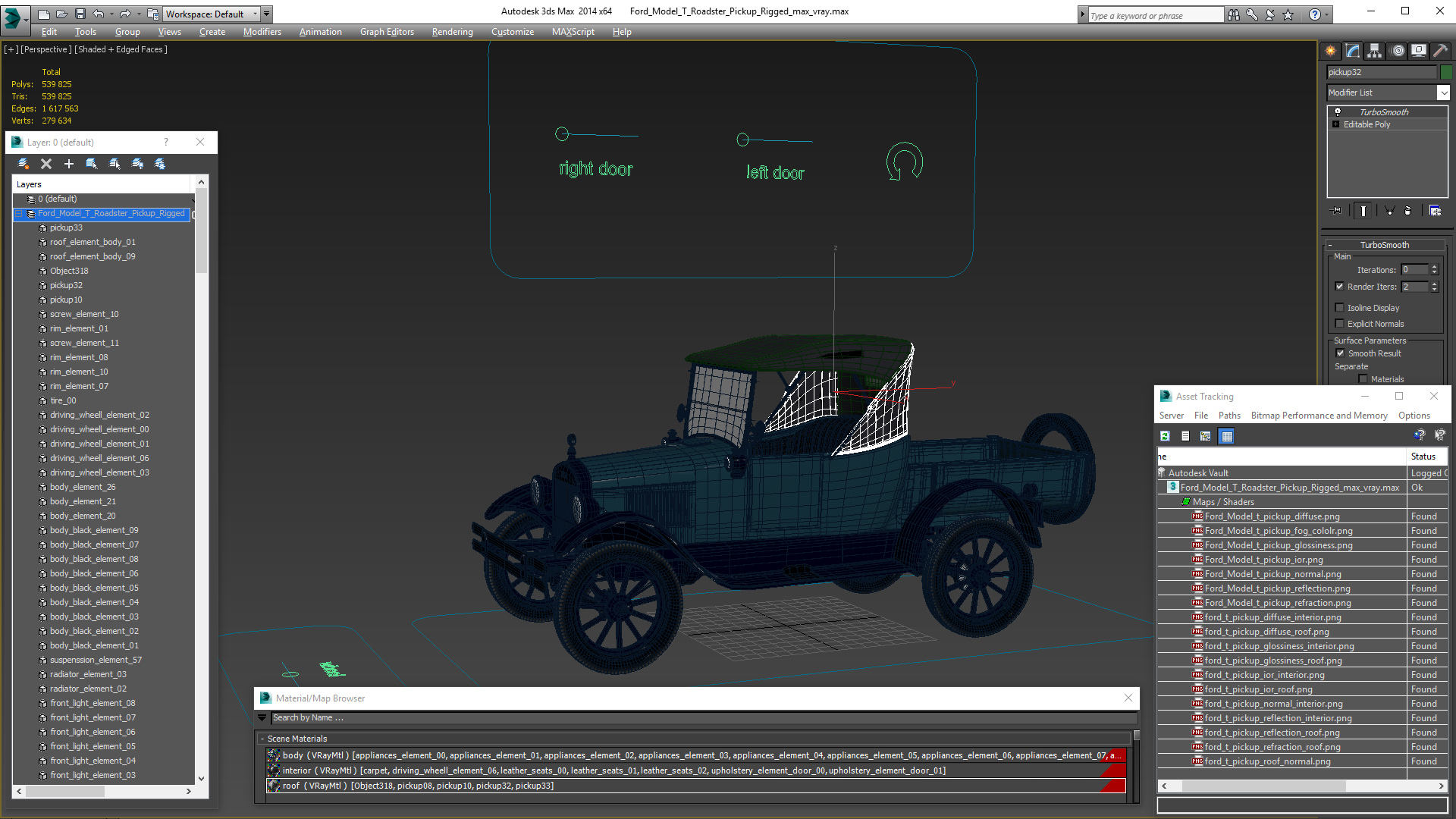This screenshot has height=819, width=1456.
Task: Click Select Highlighted Objects icon in Layer toolbar
Action: pos(92,164)
